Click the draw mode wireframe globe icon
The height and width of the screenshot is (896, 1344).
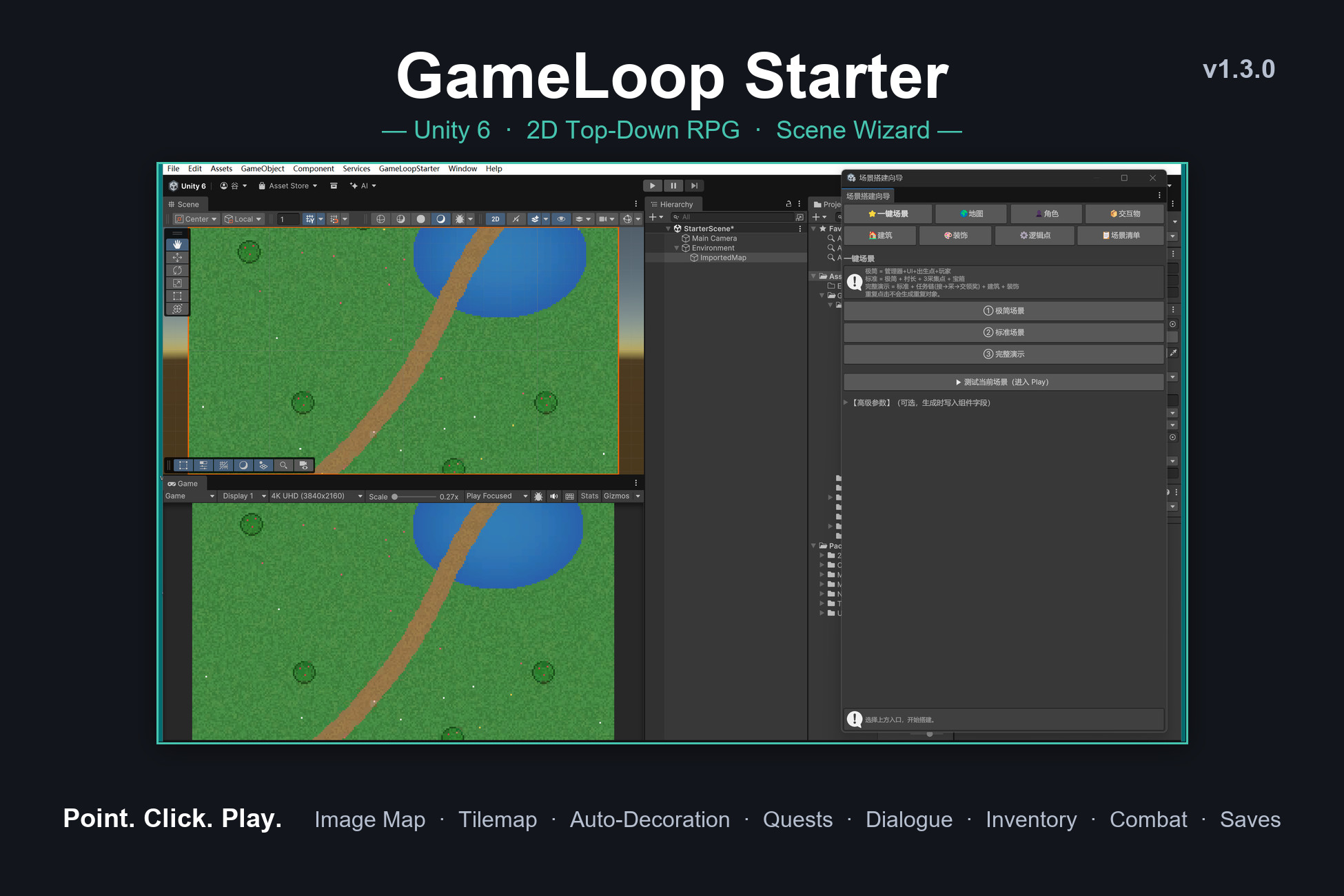coord(380,219)
